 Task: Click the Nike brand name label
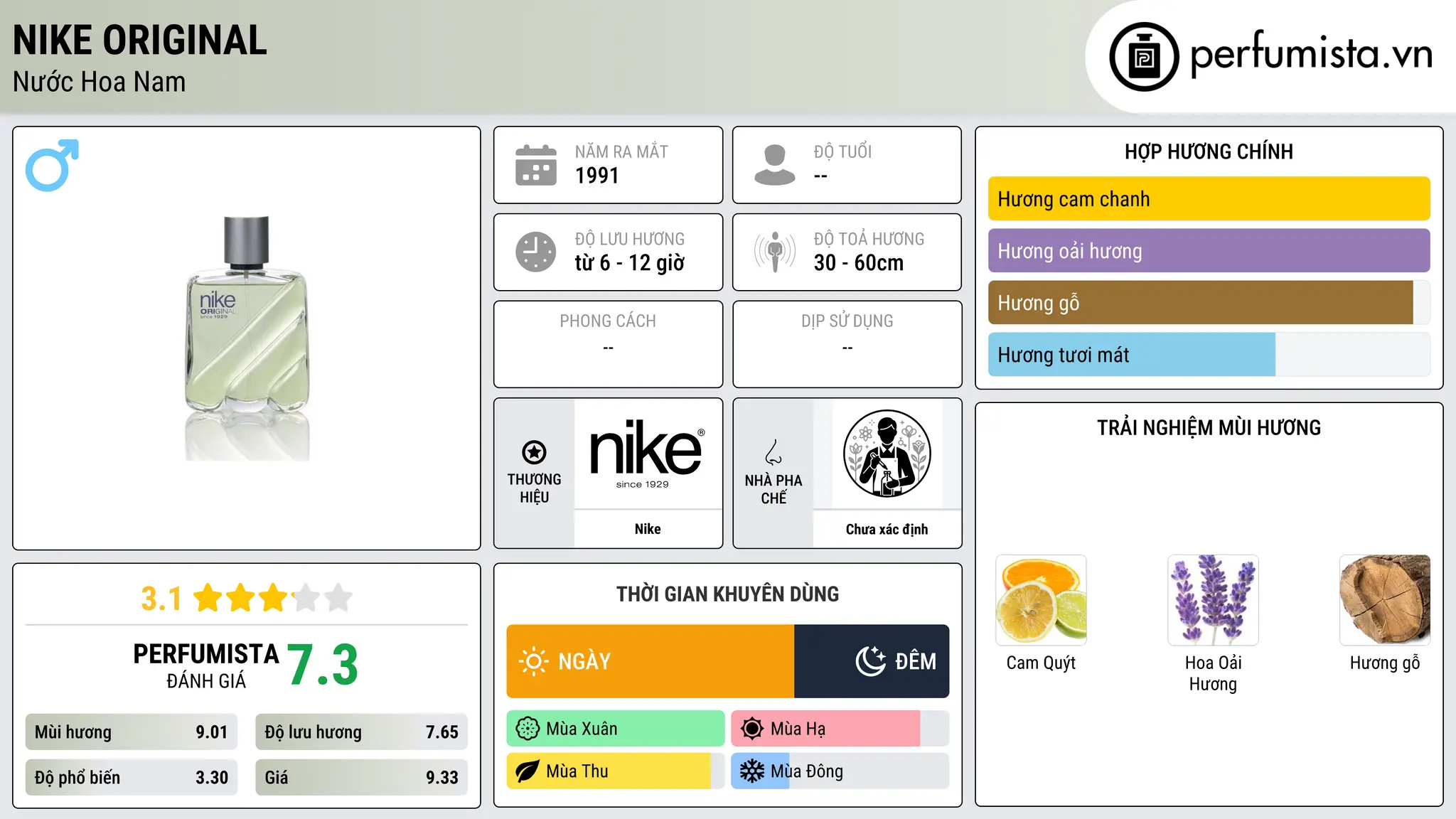point(648,529)
